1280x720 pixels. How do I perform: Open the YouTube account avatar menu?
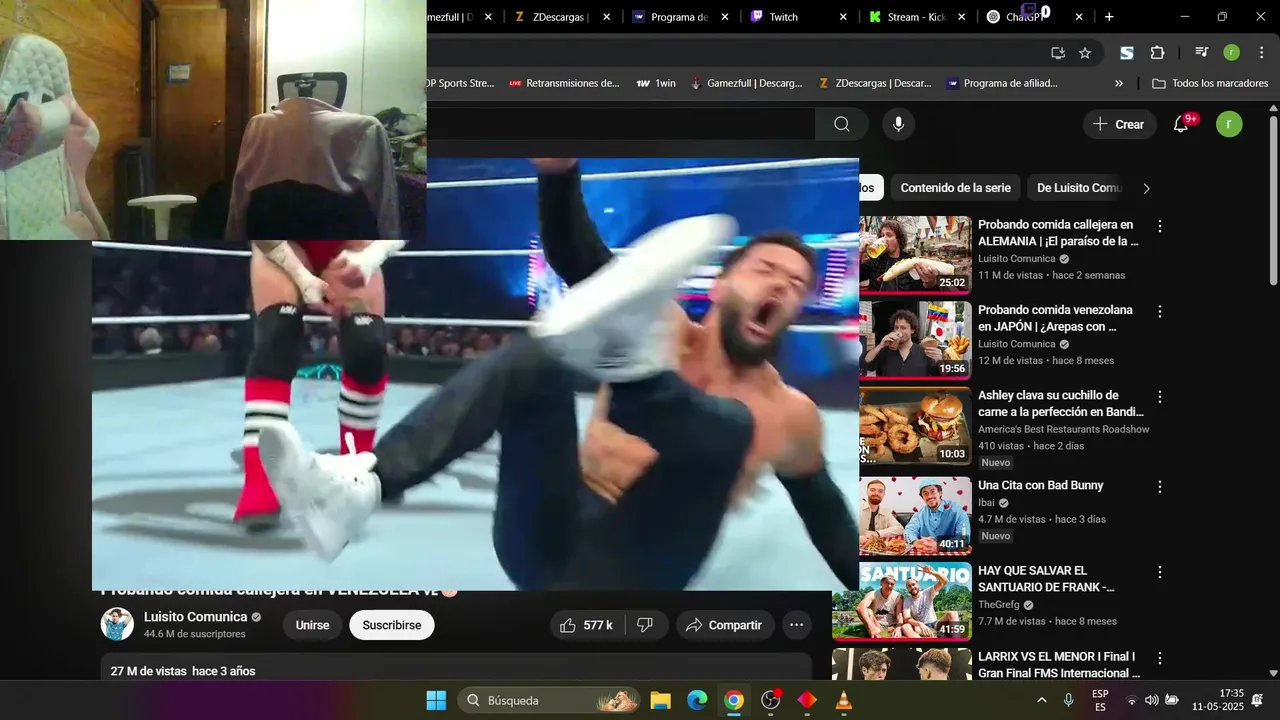tap(1229, 124)
